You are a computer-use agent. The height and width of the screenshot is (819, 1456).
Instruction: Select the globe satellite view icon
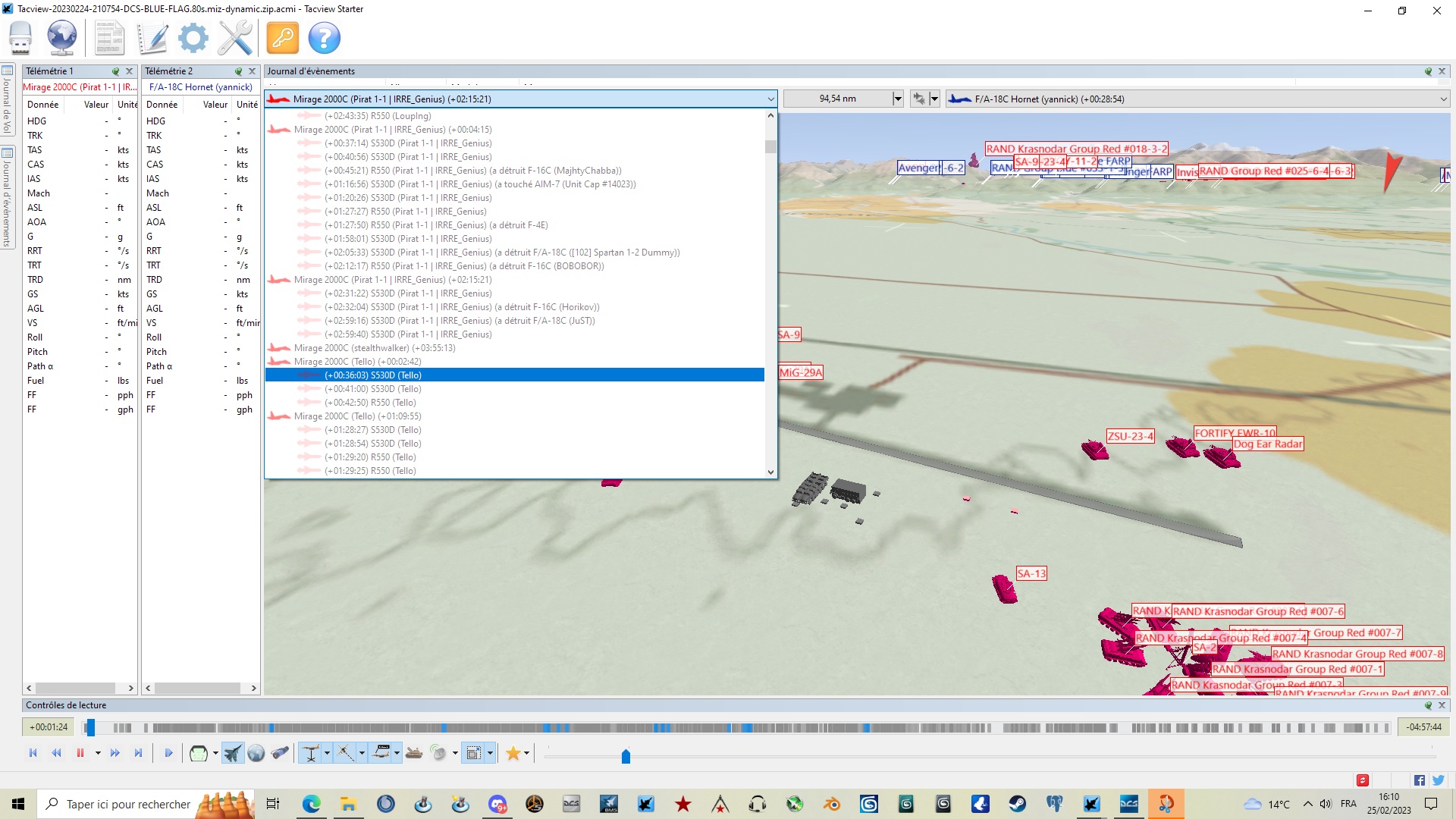pyautogui.click(x=256, y=753)
